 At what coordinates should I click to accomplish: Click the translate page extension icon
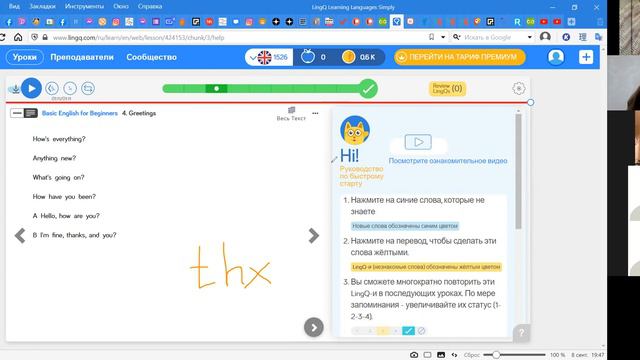pyautogui.click(x=598, y=37)
